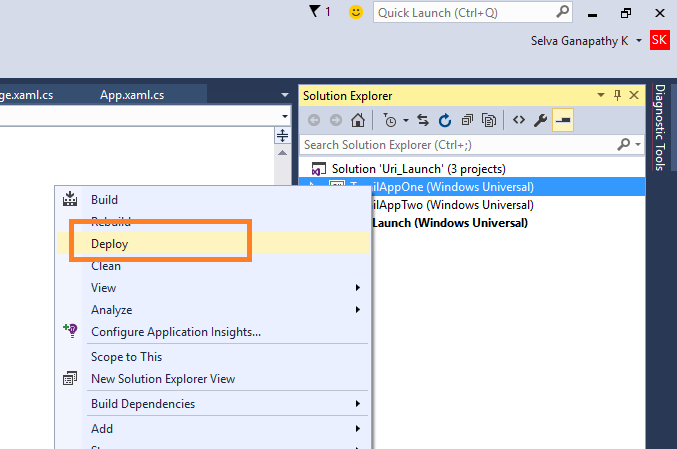Viewport: 677px width, 449px height.
Task: Click the Show All Files icon
Action: coord(489,121)
